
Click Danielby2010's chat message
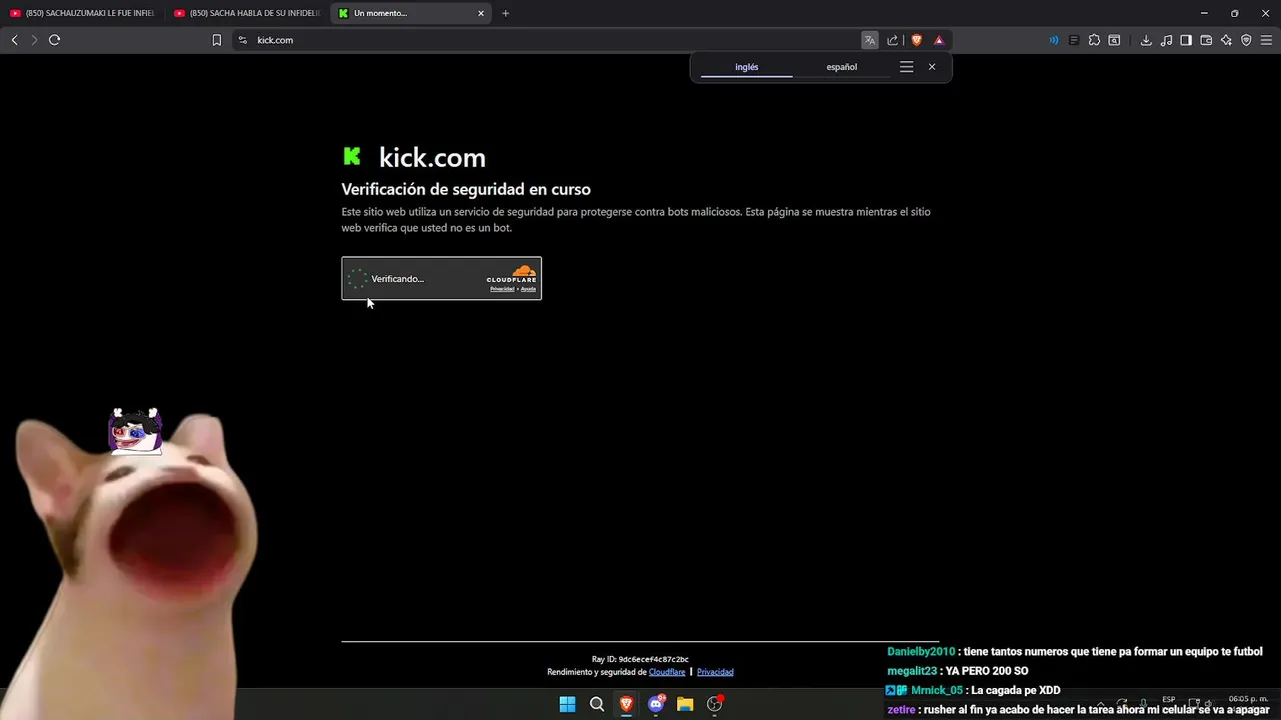pyautogui.click(x=1075, y=652)
